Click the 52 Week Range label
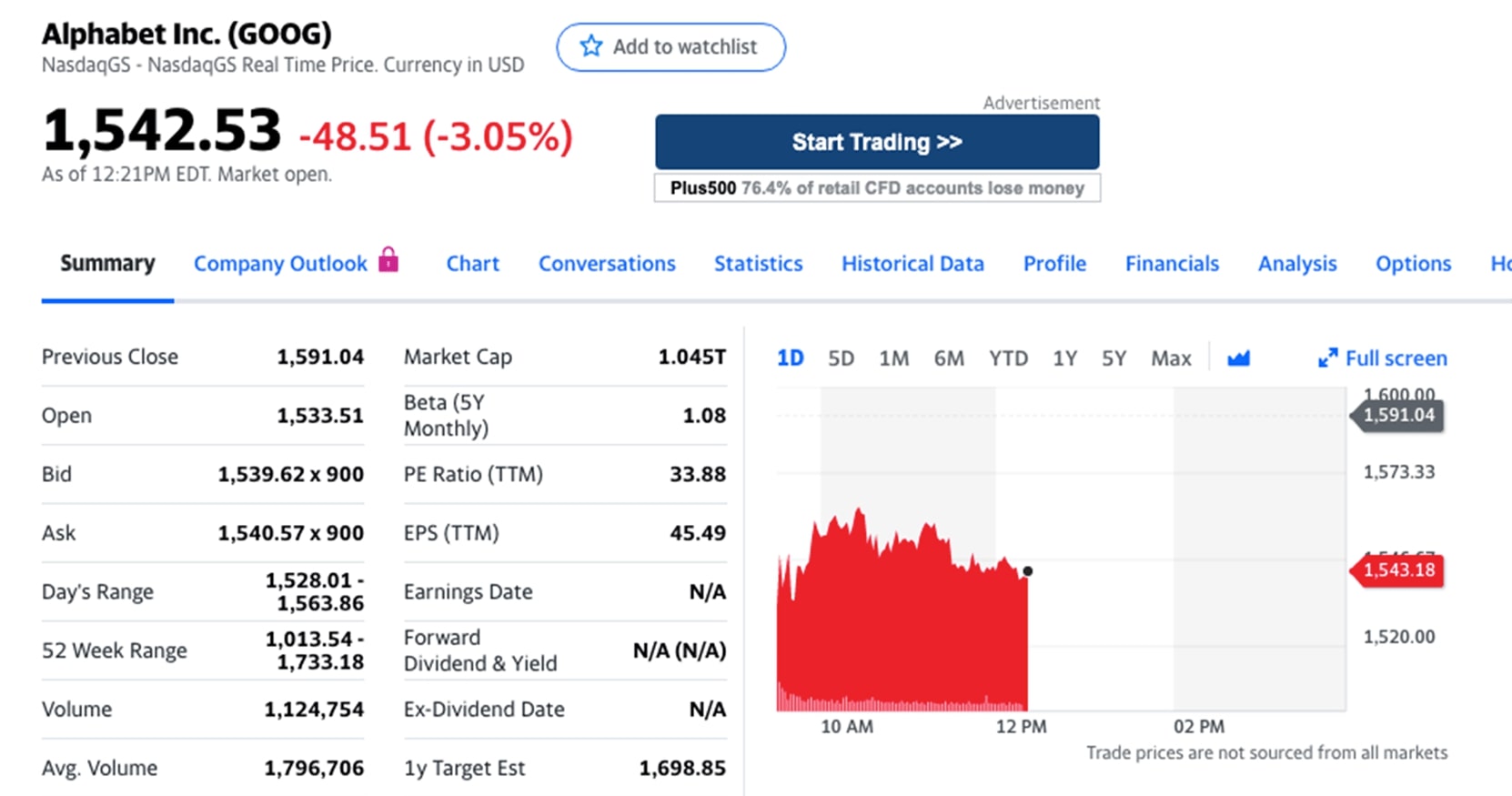The height and width of the screenshot is (796, 1512). coord(115,650)
